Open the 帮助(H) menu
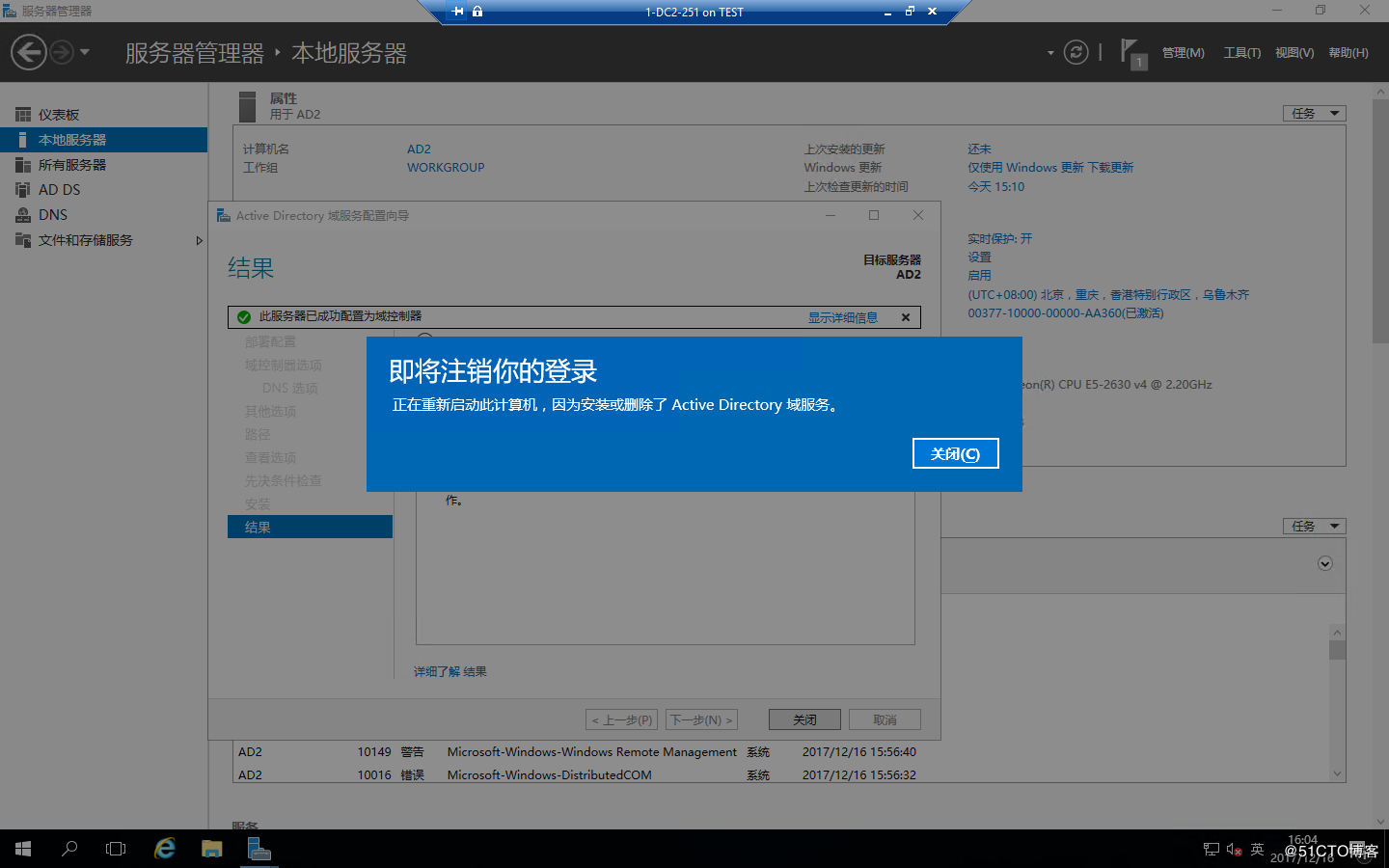Screen dimensions: 1389x868 (1348, 53)
